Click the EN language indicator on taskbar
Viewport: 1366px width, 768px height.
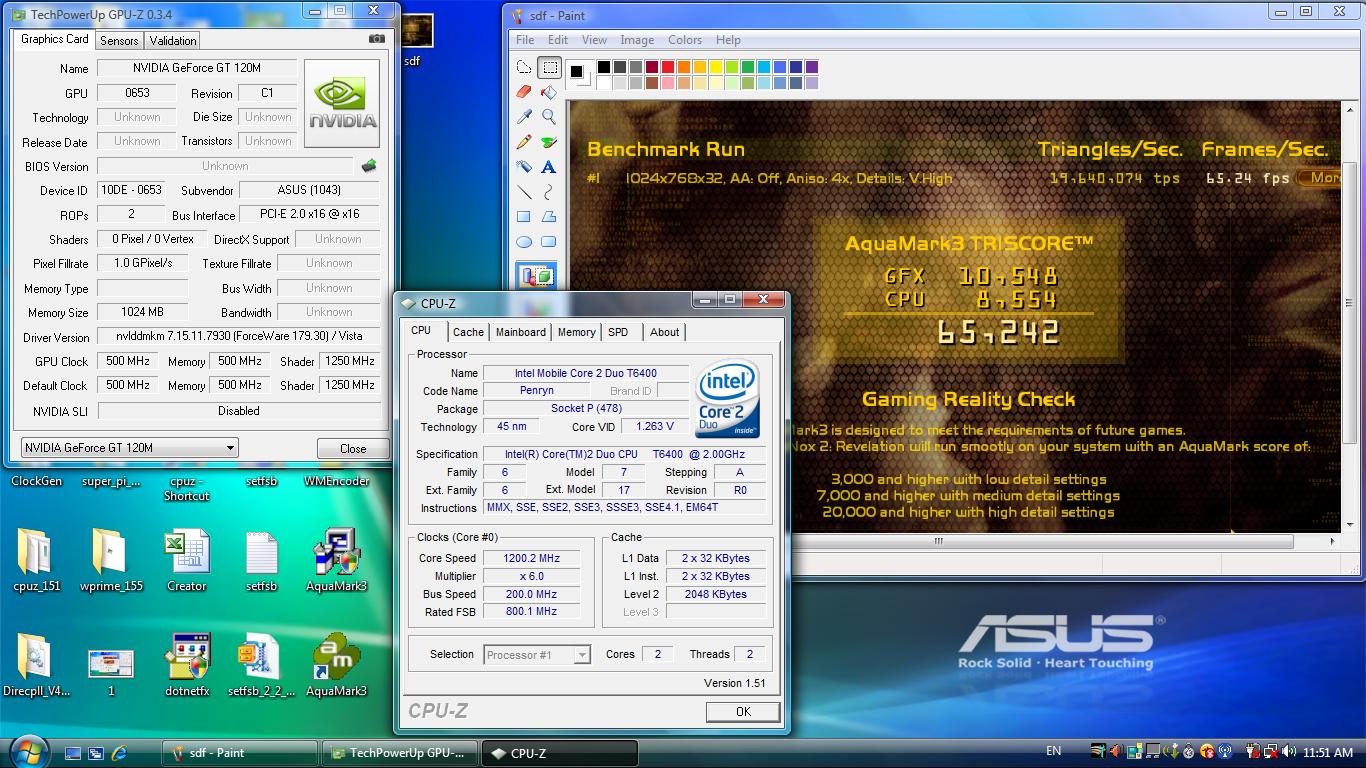1054,751
